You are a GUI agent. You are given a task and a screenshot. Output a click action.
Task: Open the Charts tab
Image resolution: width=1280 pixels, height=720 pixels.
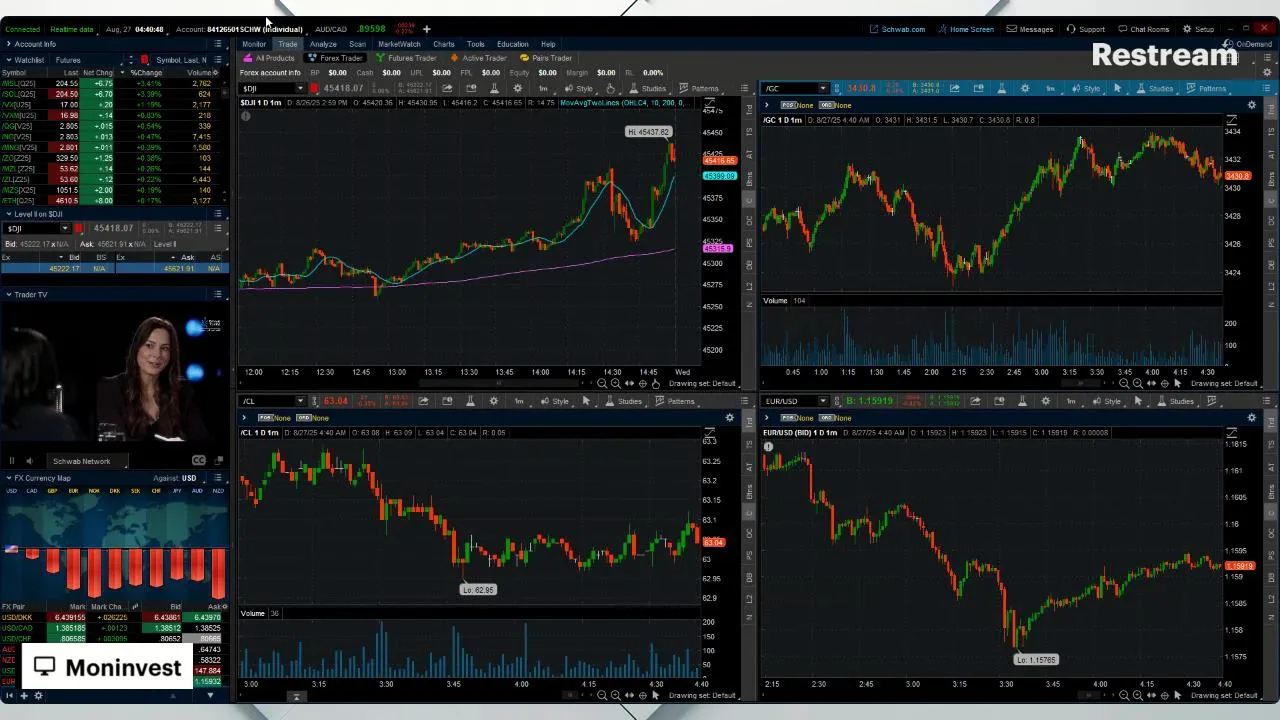click(x=444, y=44)
